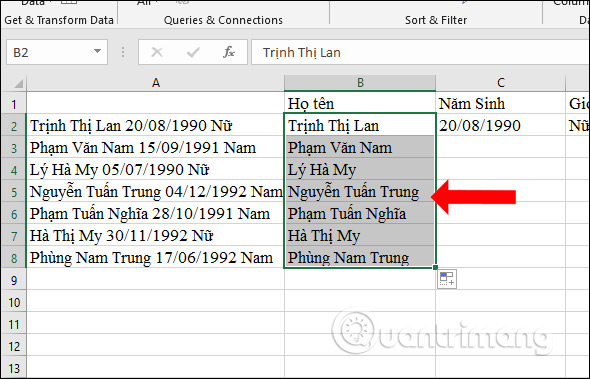
Task: Select row 3 header
Action: click(x=14, y=148)
